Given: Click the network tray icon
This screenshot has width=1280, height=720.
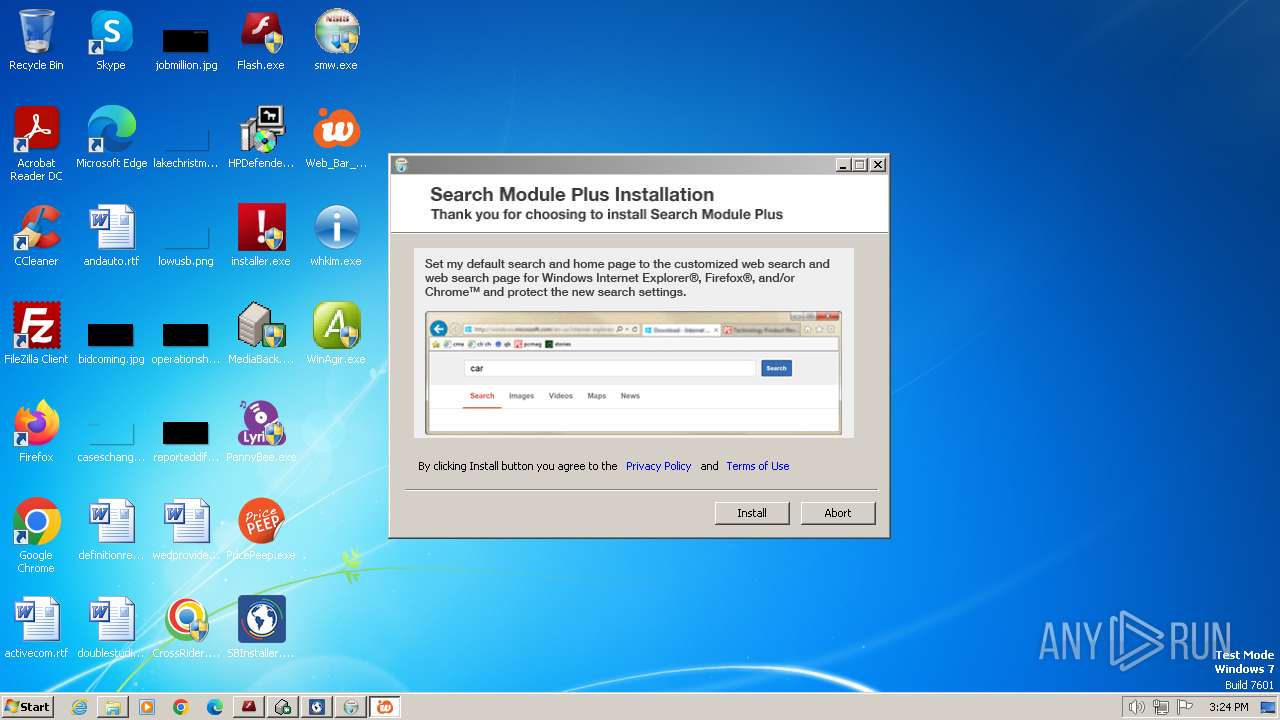Looking at the screenshot, I should (x=1161, y=707).
